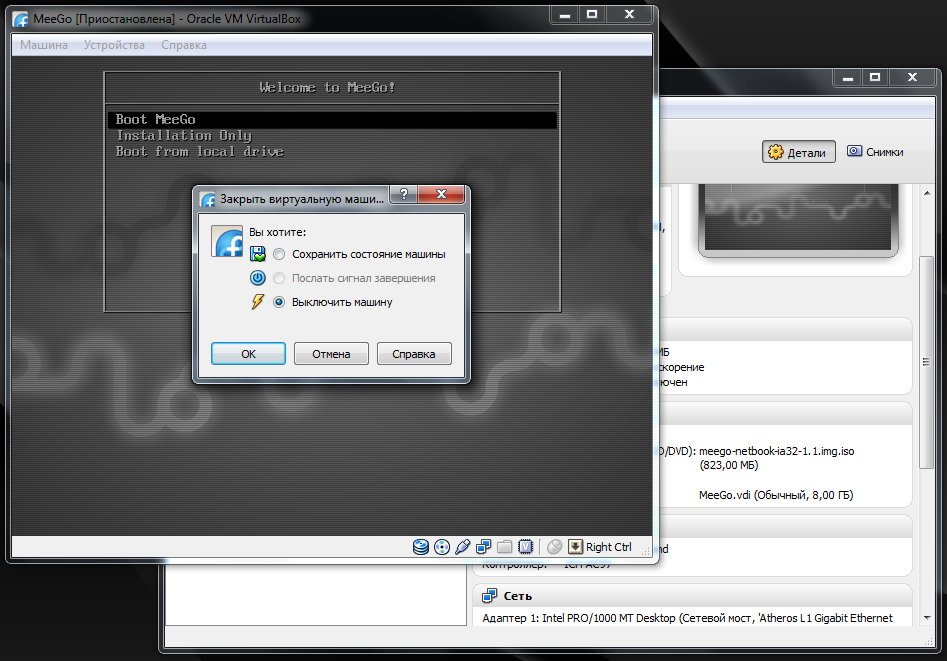947x661 pixels.
Task: Switch to the 'Снимки' snapshots view
Action: click(875, 152)
